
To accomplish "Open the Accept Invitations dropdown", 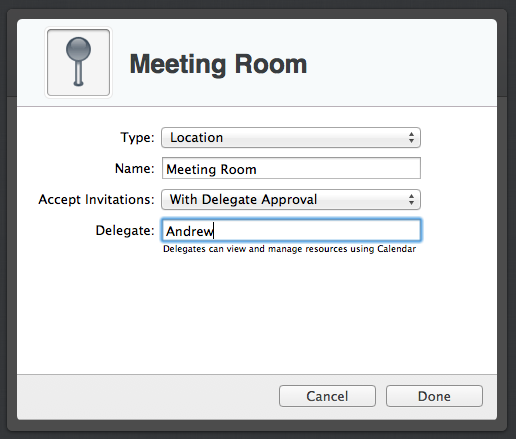I will [291, 200].
